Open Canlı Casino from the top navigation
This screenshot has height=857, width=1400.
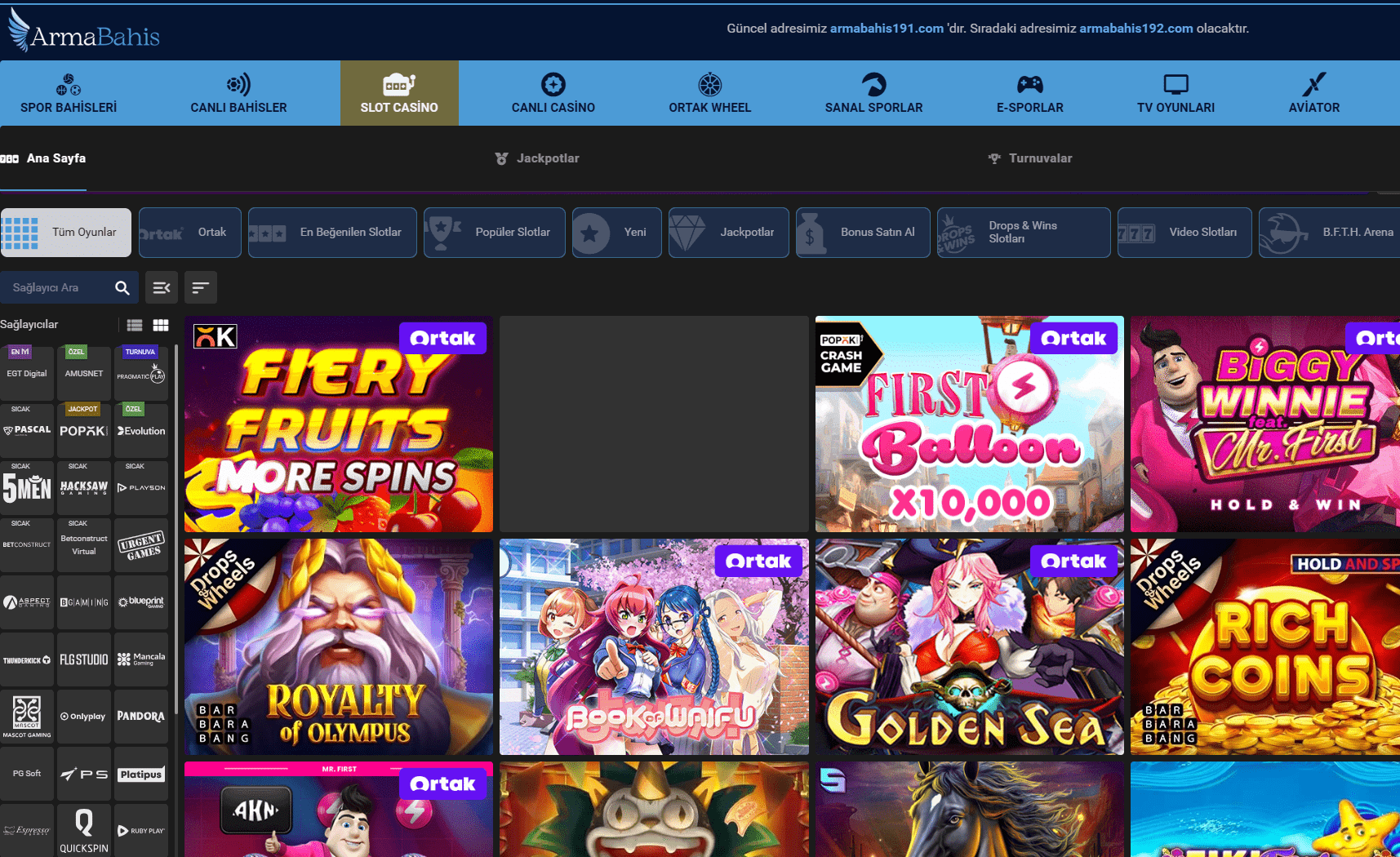tap(553, 93)
